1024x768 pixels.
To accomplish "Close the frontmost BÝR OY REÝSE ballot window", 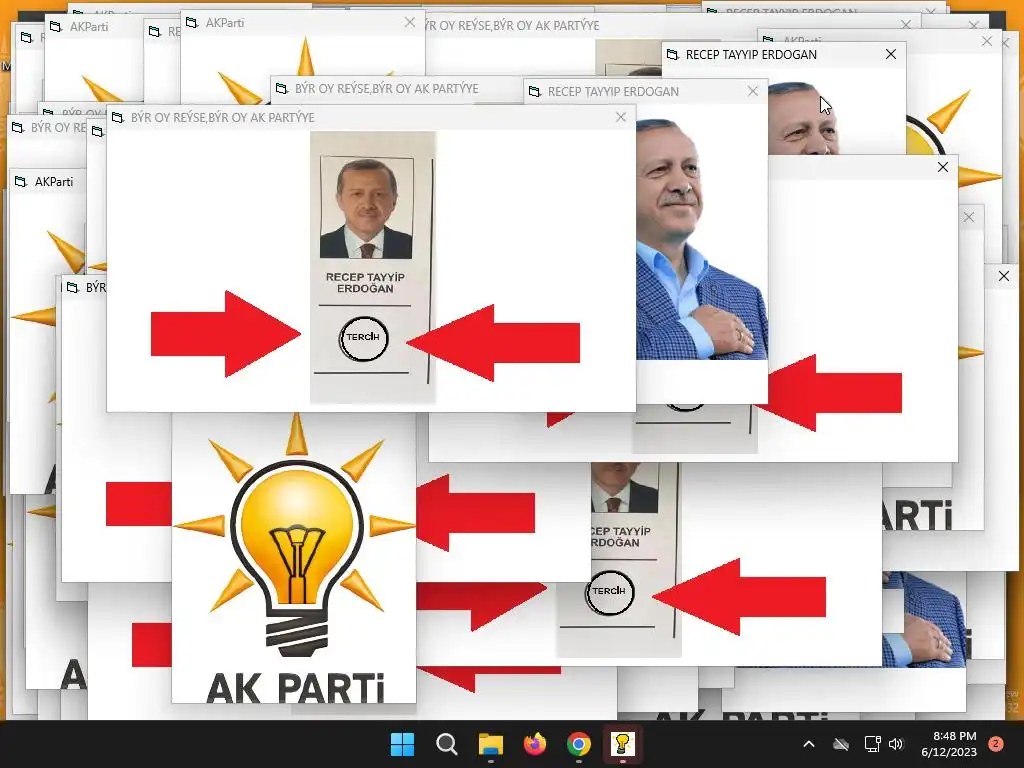I will (x=621, y=117).
